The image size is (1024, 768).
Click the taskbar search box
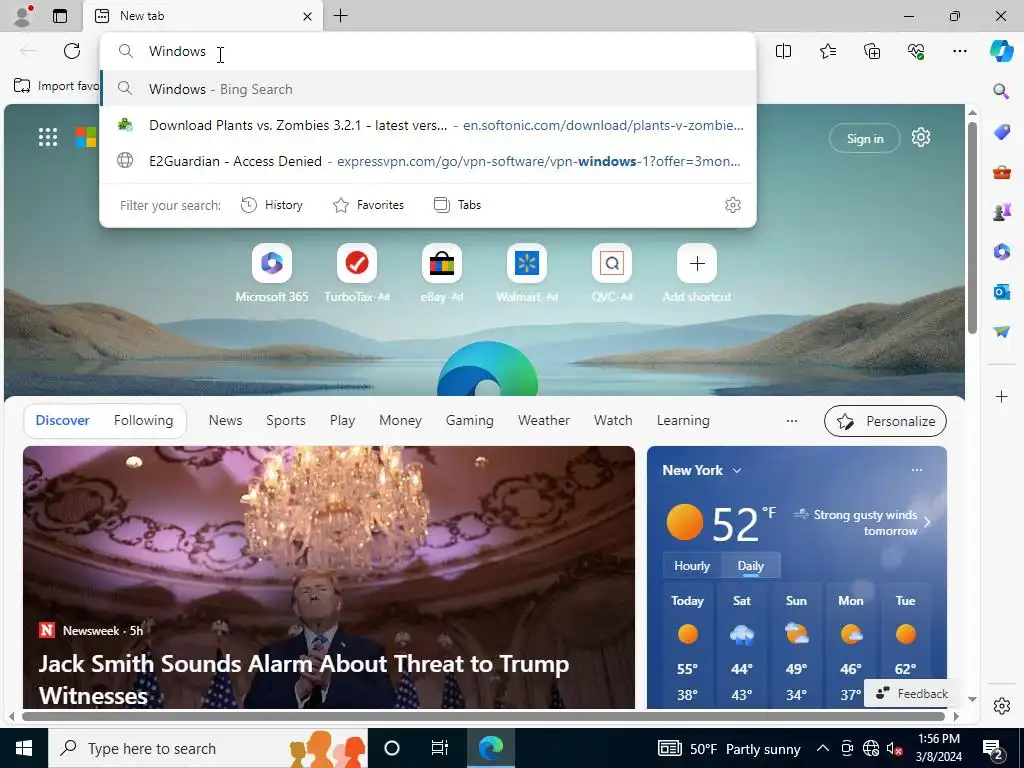[x=208, y=748]
